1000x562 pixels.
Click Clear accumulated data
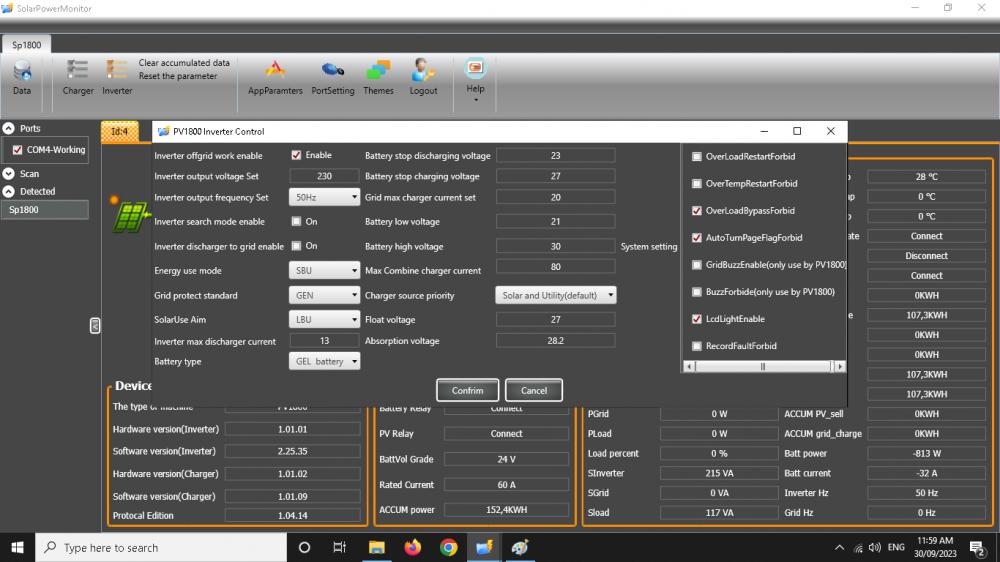[x=184, y=63]
